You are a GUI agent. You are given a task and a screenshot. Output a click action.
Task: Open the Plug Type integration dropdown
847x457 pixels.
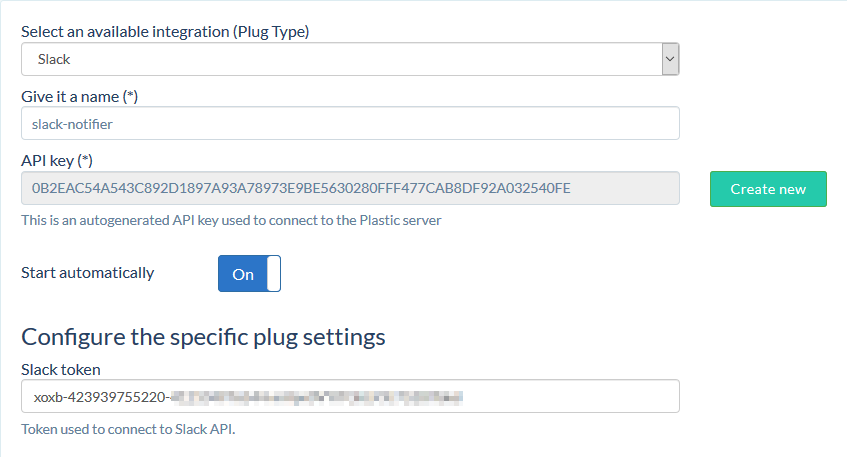[350, 59]
